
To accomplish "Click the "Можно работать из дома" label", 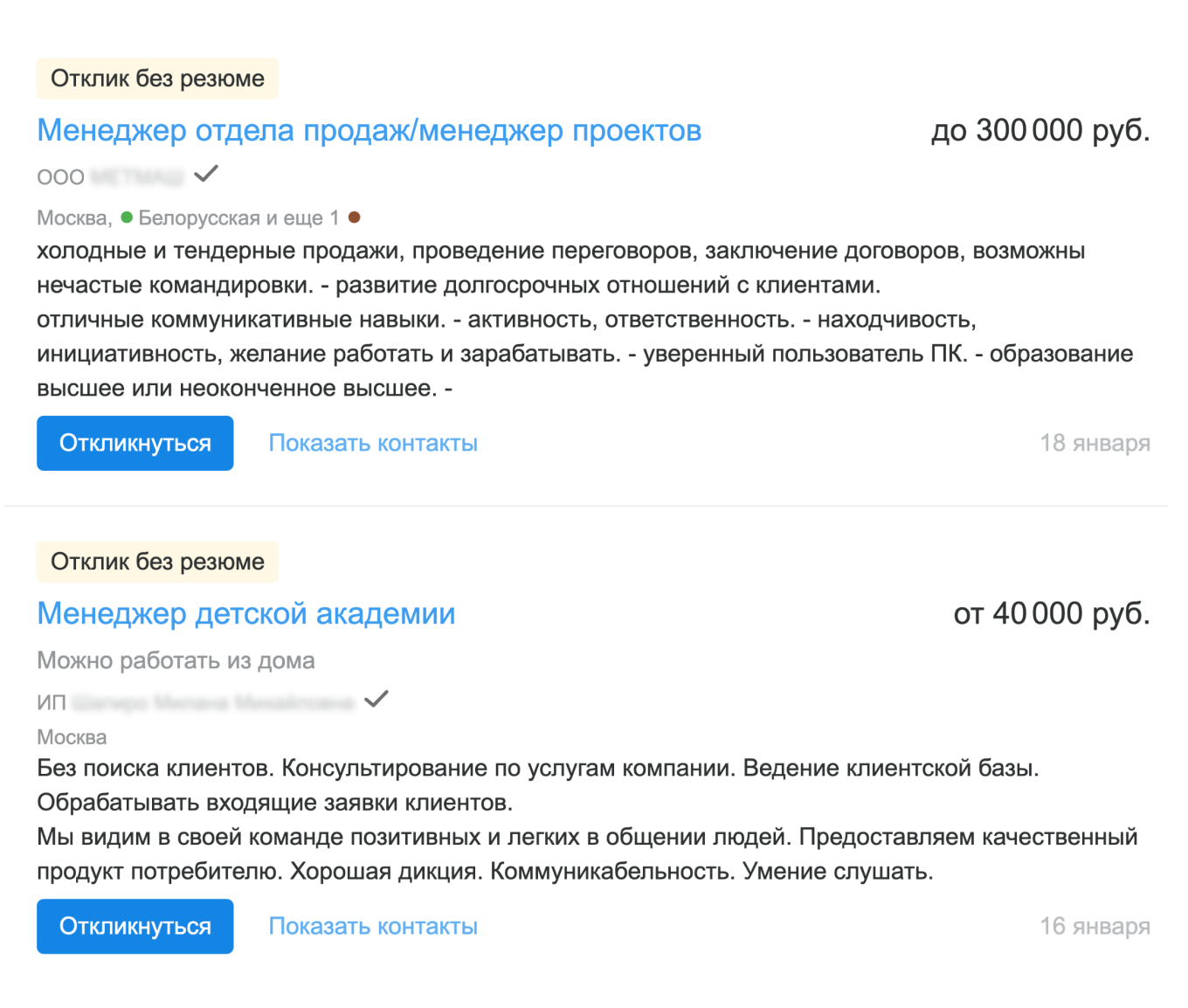I will point(176,660).
